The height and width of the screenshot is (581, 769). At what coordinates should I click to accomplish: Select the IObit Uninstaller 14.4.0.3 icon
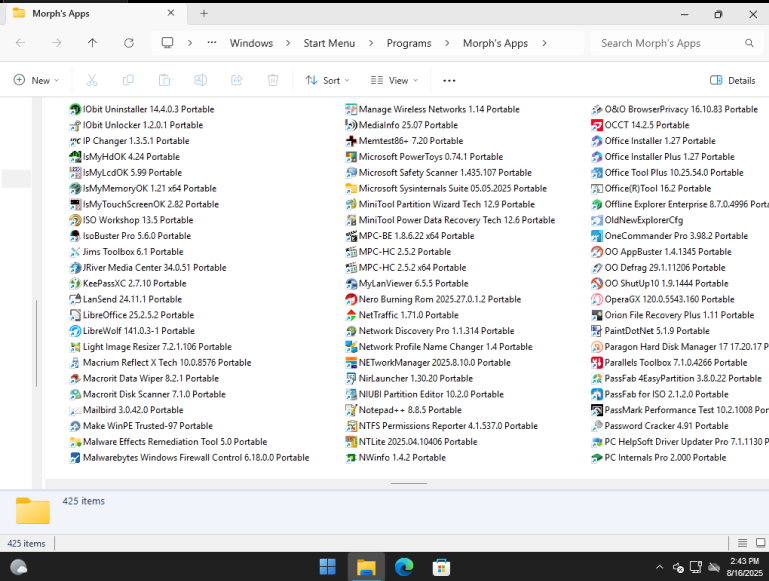point(75,109)
